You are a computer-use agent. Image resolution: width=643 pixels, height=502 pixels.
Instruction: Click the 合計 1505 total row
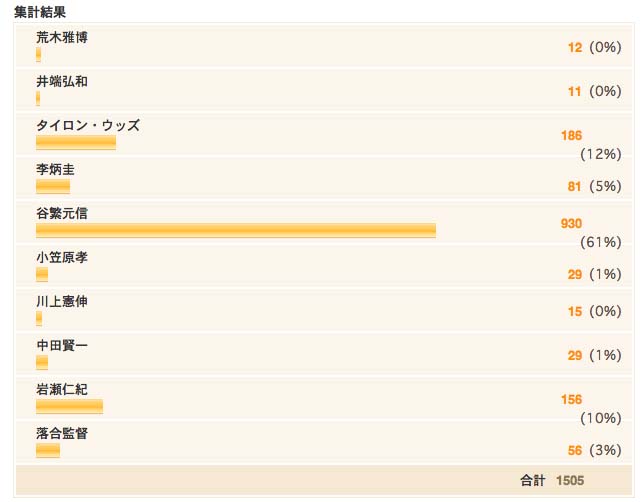324,480
